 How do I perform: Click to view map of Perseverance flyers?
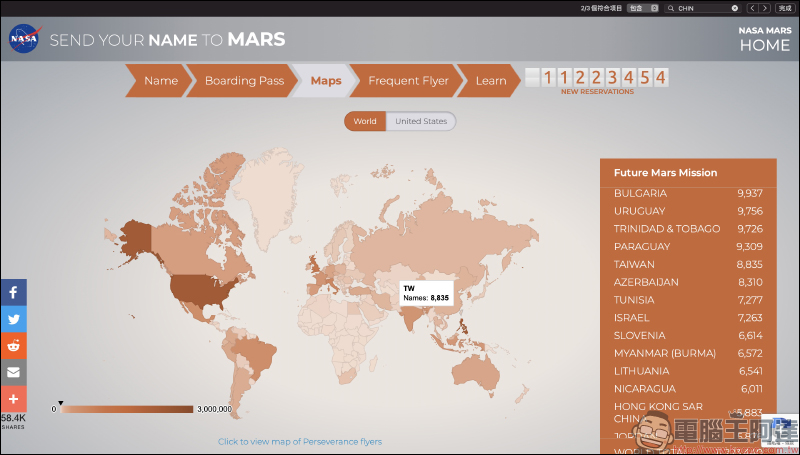pyautogui.click(x=300, y=442)
